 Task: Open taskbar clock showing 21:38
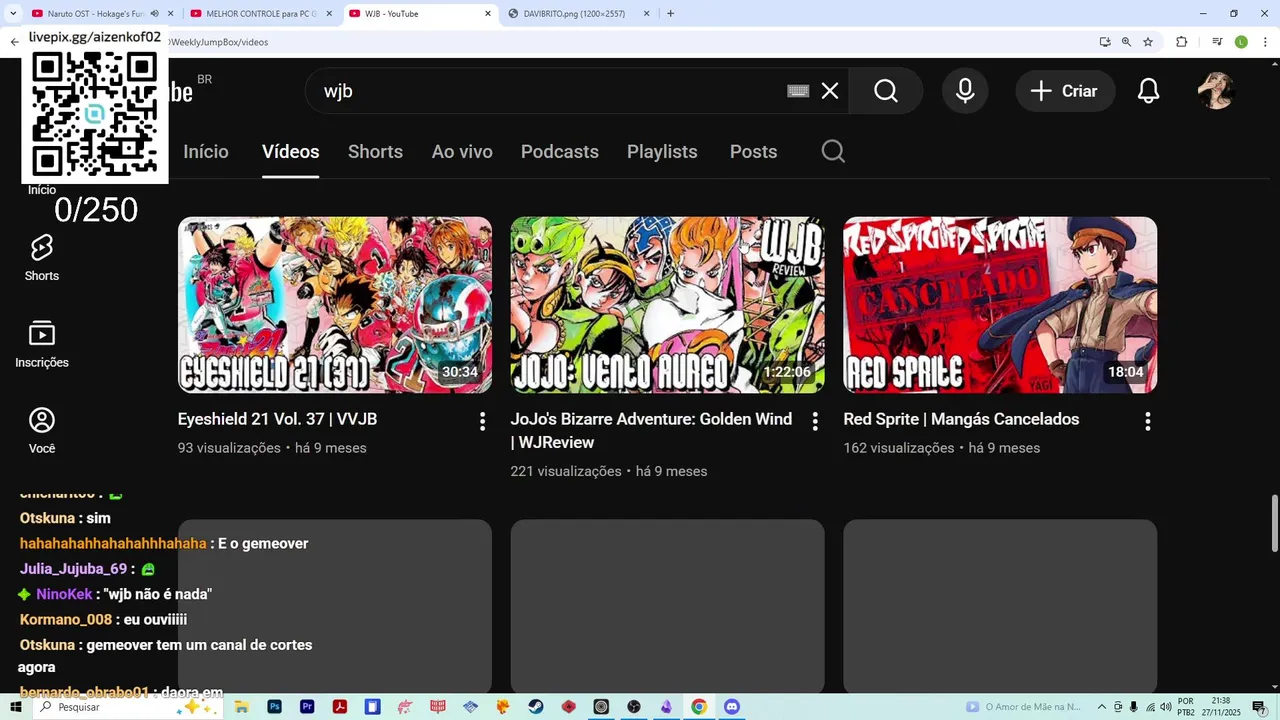(x=1220, y=707)
